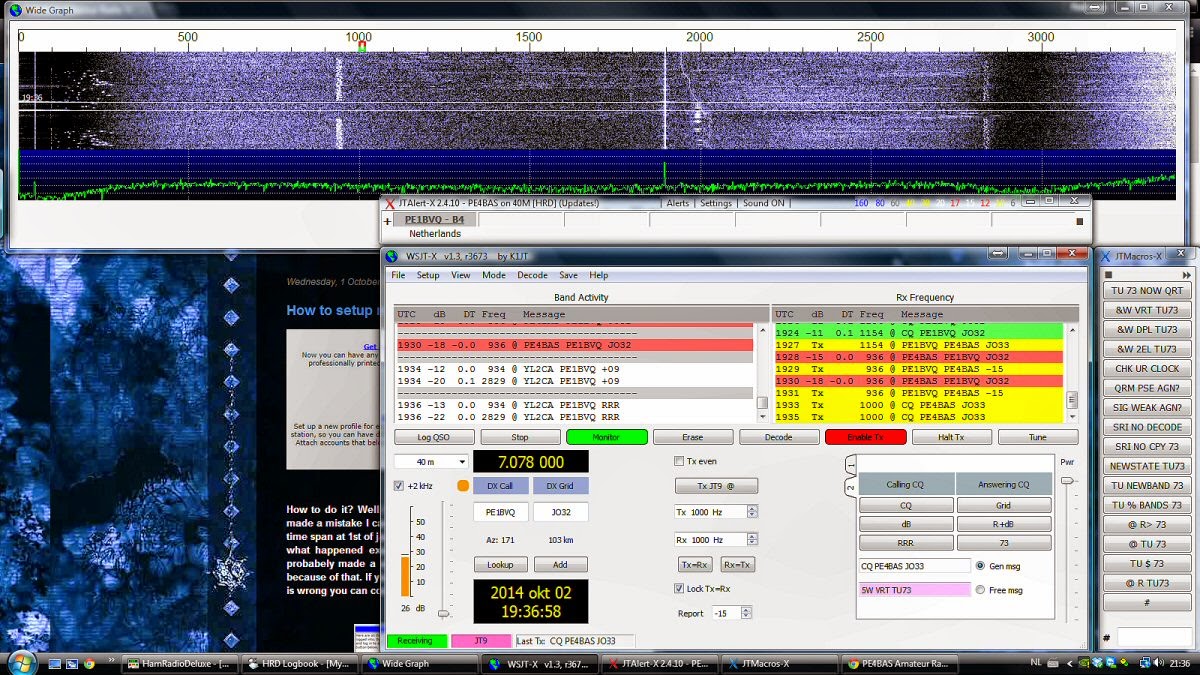
Task: Open the Help menu in WSJT-X
Action: 598,275
